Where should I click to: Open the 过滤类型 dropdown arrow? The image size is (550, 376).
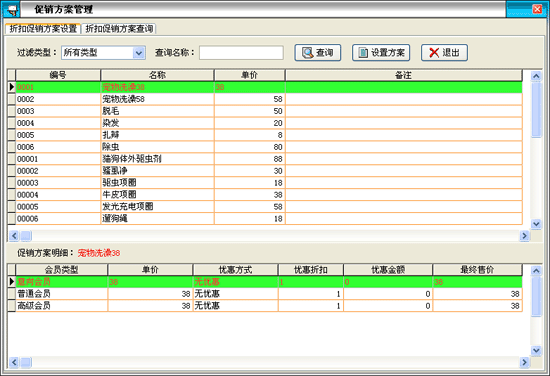pyautogui.click(x=139, y=53)
